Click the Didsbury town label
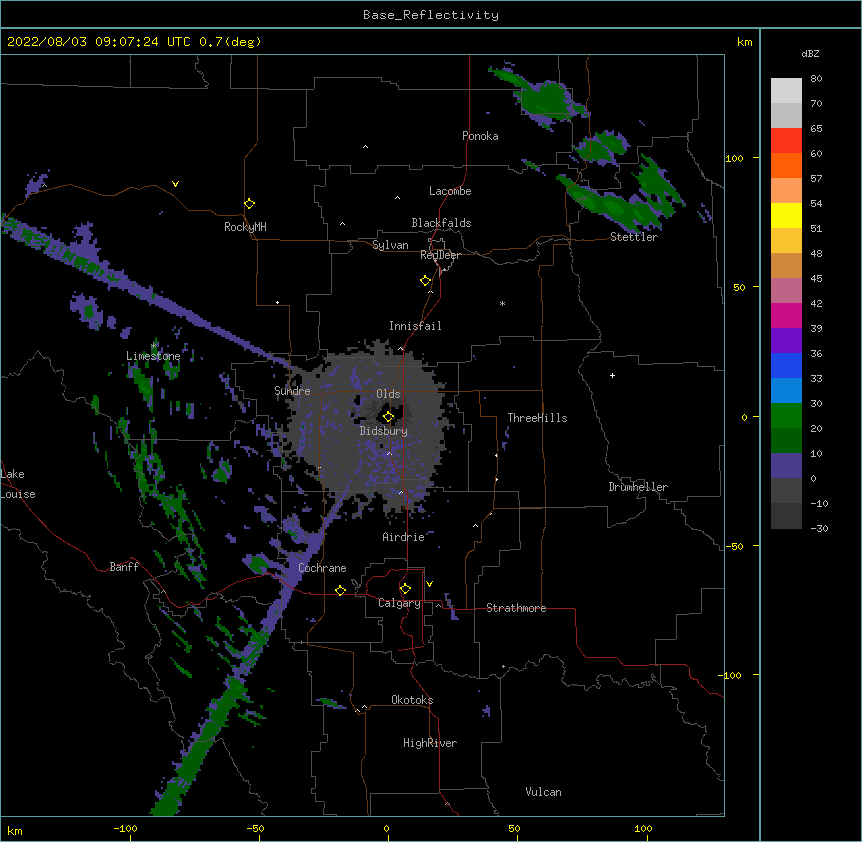The image size is (862, 842). (x=384, y=431)
